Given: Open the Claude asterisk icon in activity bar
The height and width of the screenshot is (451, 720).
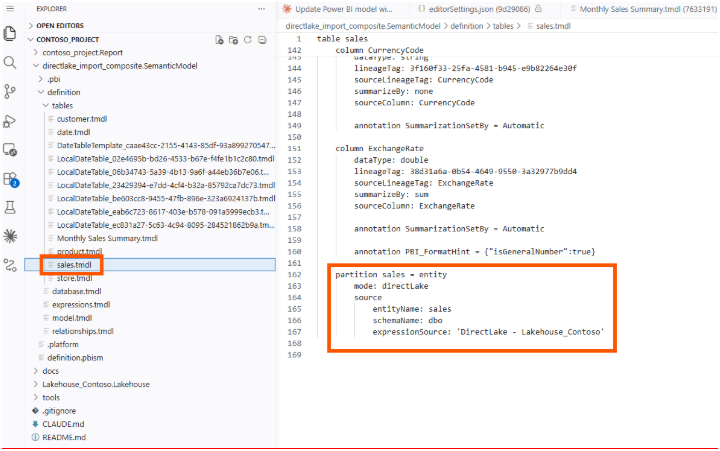Looking at the screenshot, I should [x=10, y=236].
